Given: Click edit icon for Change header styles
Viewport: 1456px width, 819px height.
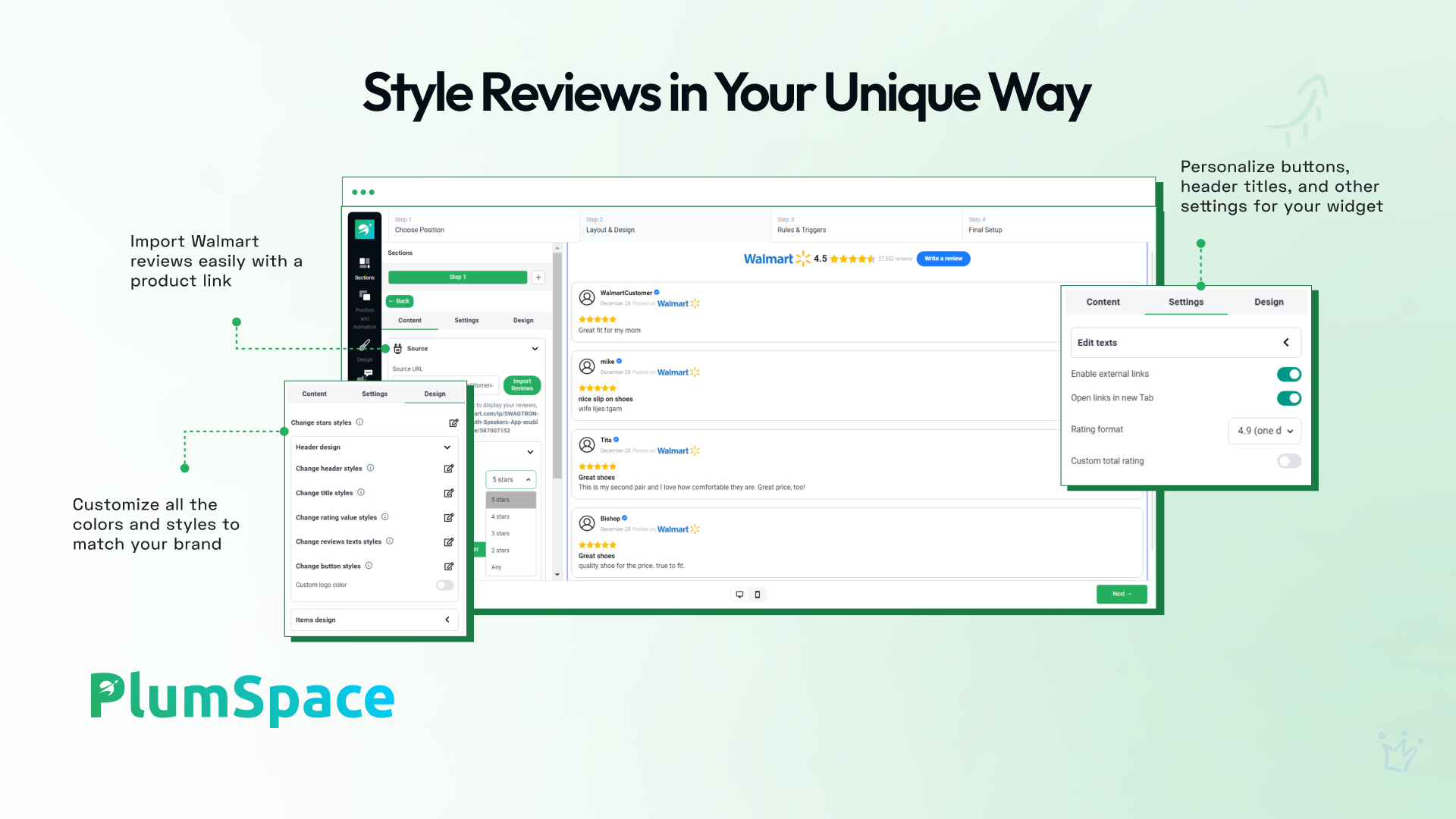Looking at the screenshot, I should [449, 469].
